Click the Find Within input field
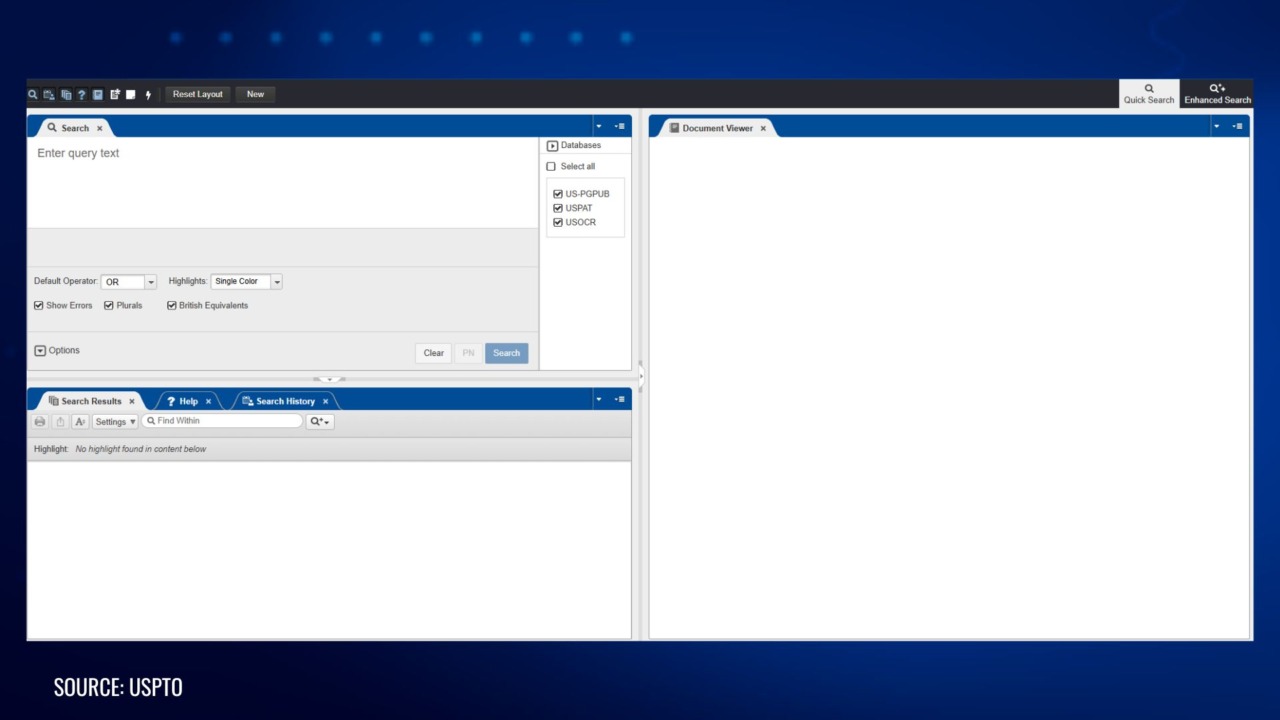Screen dimensions: 1280x720 tap(222, 421)
